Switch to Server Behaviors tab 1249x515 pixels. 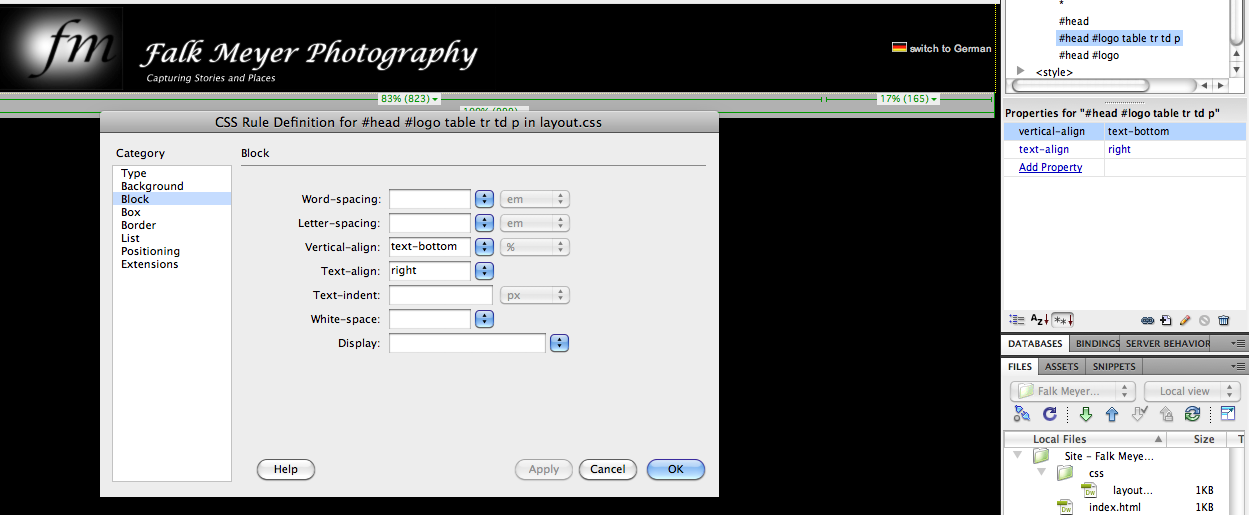coord(1167,343)
